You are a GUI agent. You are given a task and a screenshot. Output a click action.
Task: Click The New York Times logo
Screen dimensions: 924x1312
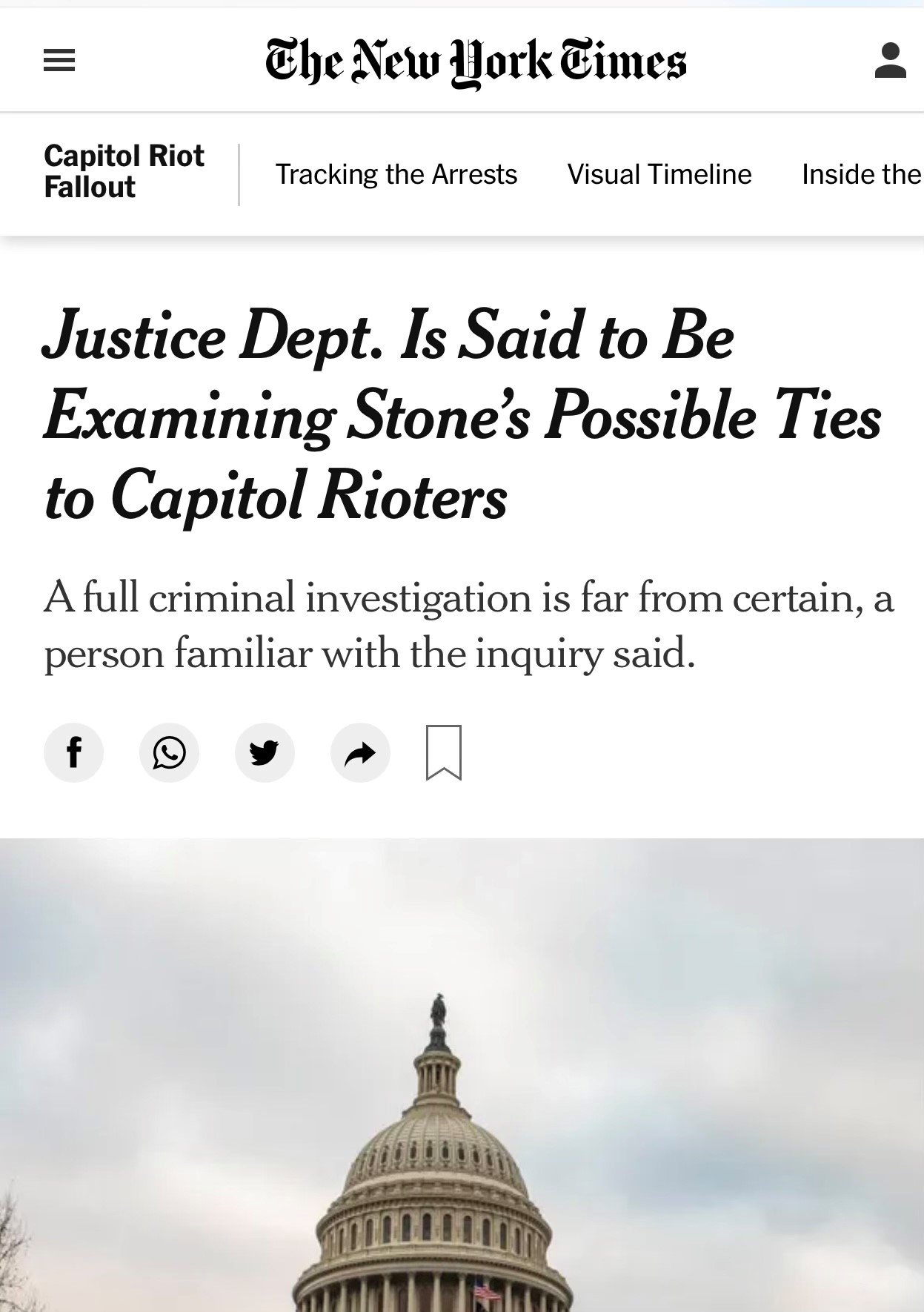[x=476, y=62]
